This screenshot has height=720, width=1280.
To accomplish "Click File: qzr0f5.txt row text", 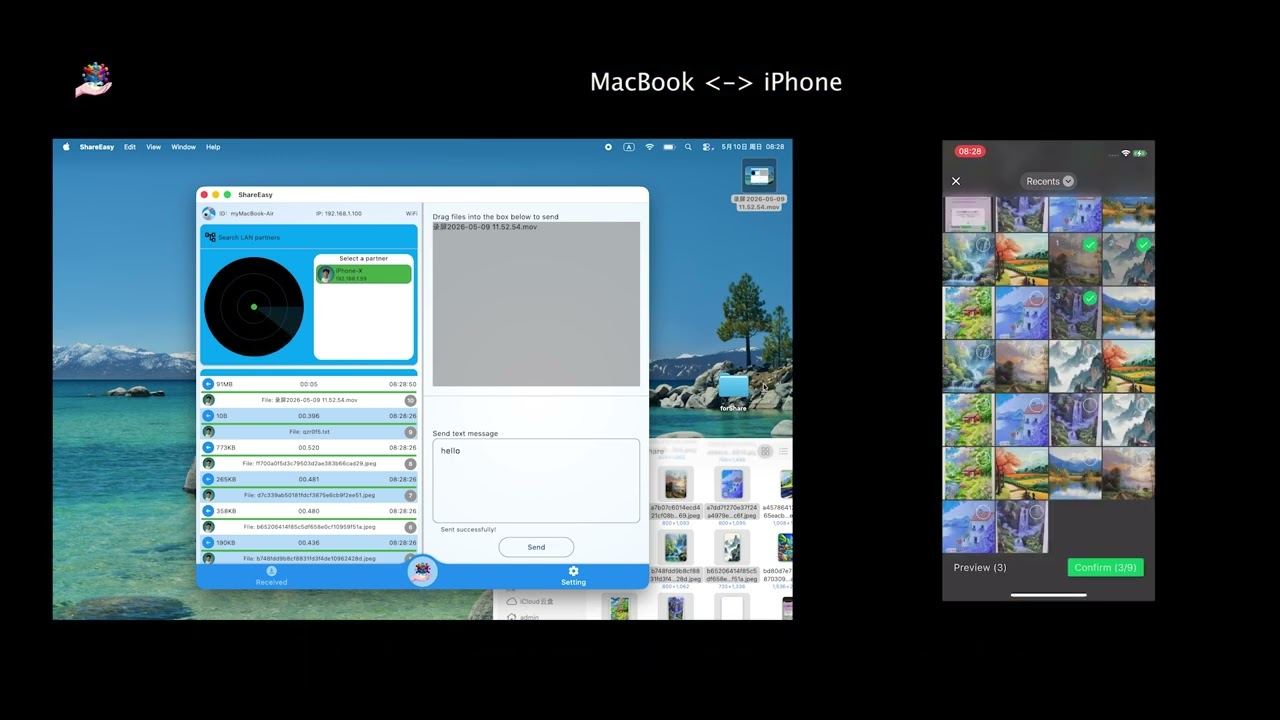I will (x=309, y=432).
